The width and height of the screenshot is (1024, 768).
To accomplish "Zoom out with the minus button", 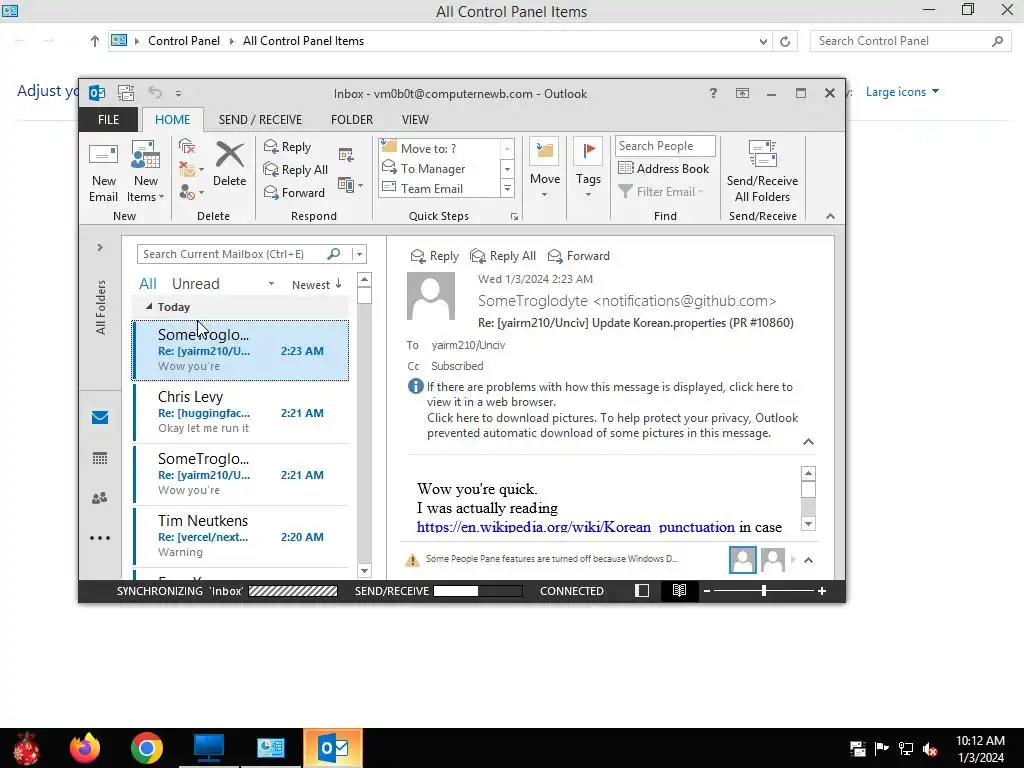I will click(x=707, y=590).
